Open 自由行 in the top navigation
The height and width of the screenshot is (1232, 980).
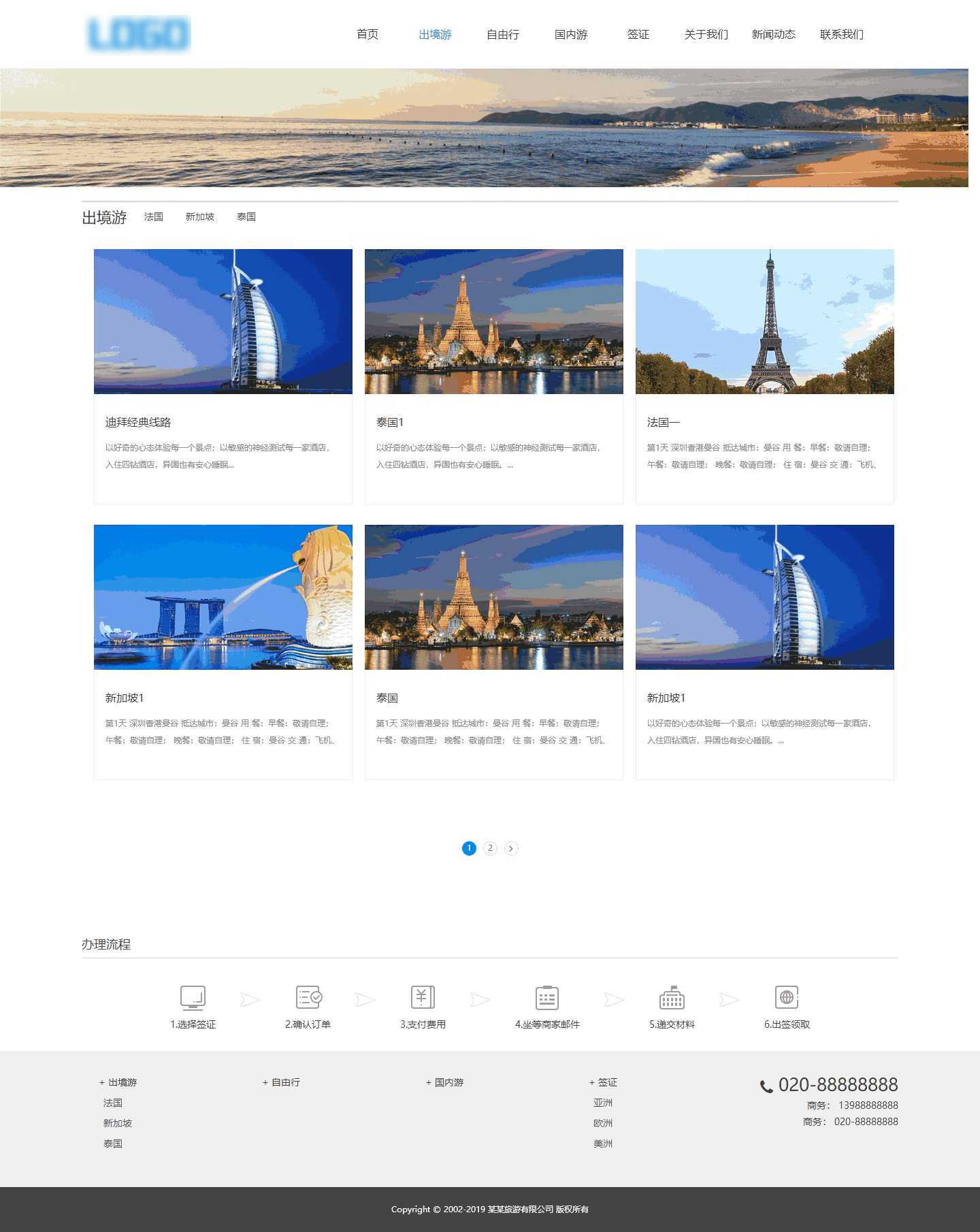coord(503,34)
